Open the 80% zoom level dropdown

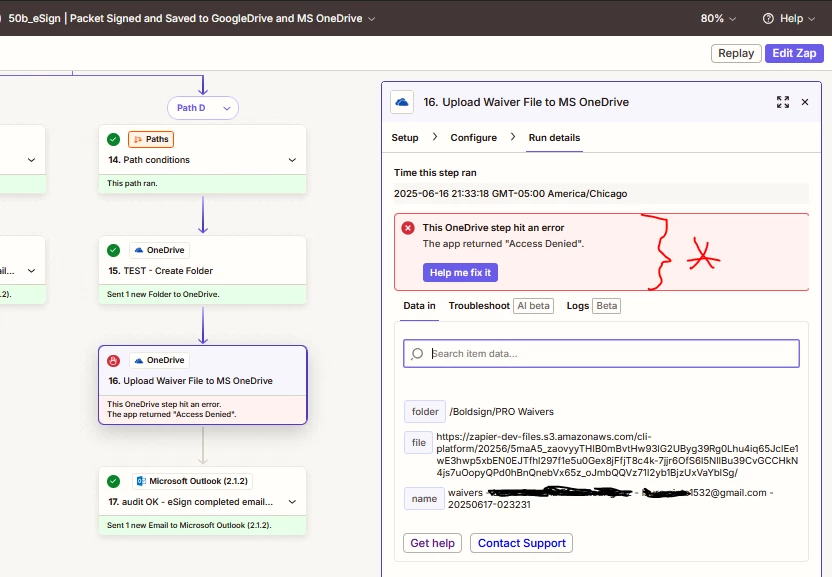click(x=718, y=19)
